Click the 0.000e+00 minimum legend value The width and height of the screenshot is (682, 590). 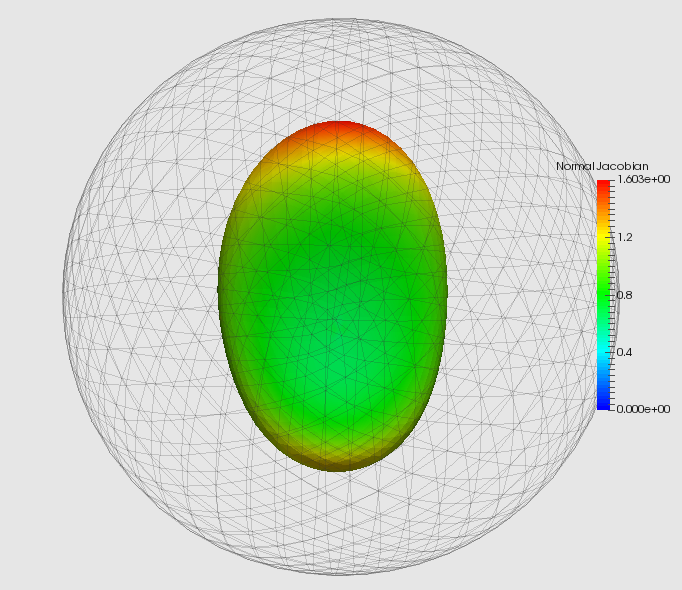click(x=643, y=409)
